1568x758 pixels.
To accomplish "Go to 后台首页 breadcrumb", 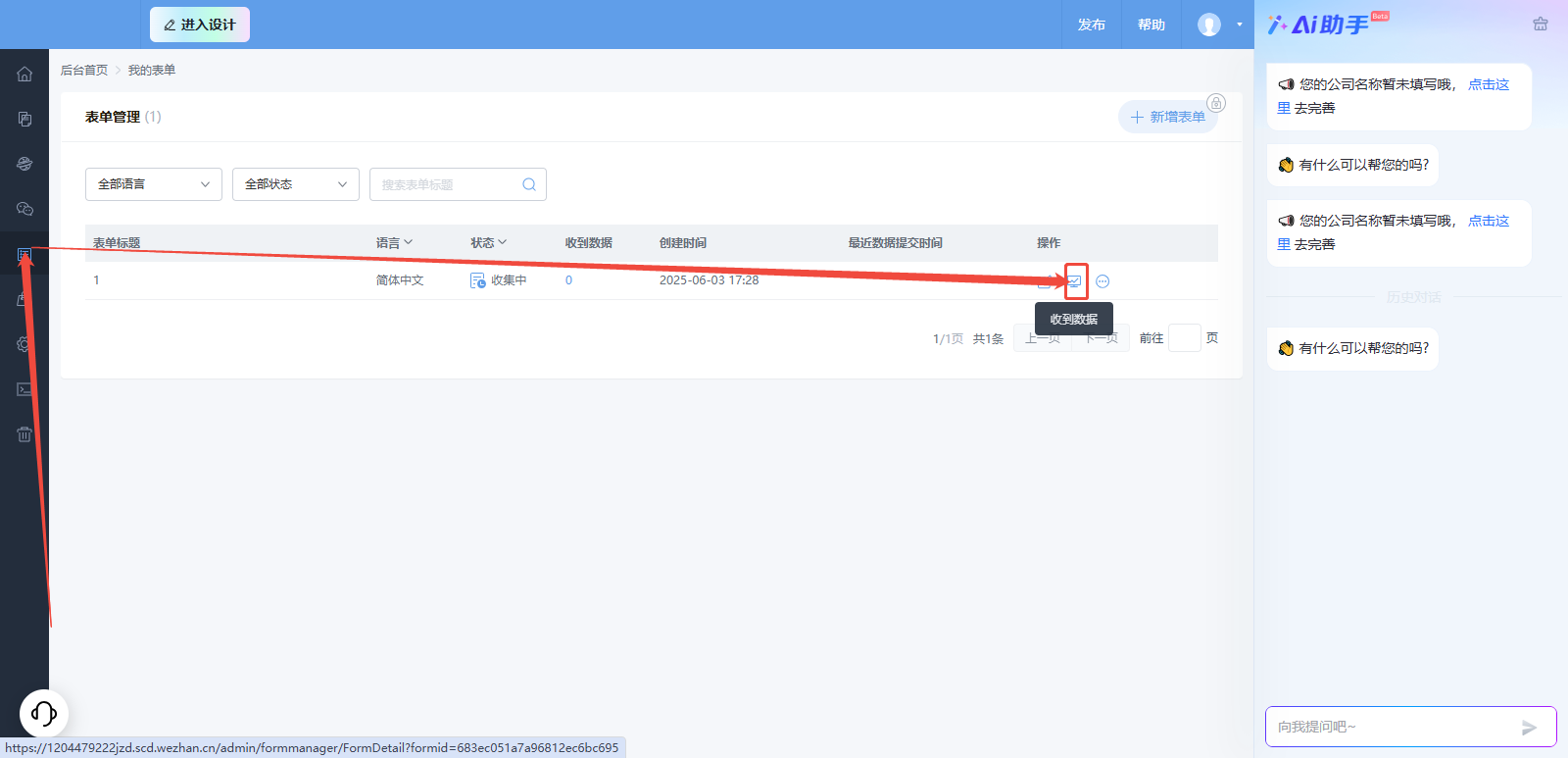I will (84, 71).
